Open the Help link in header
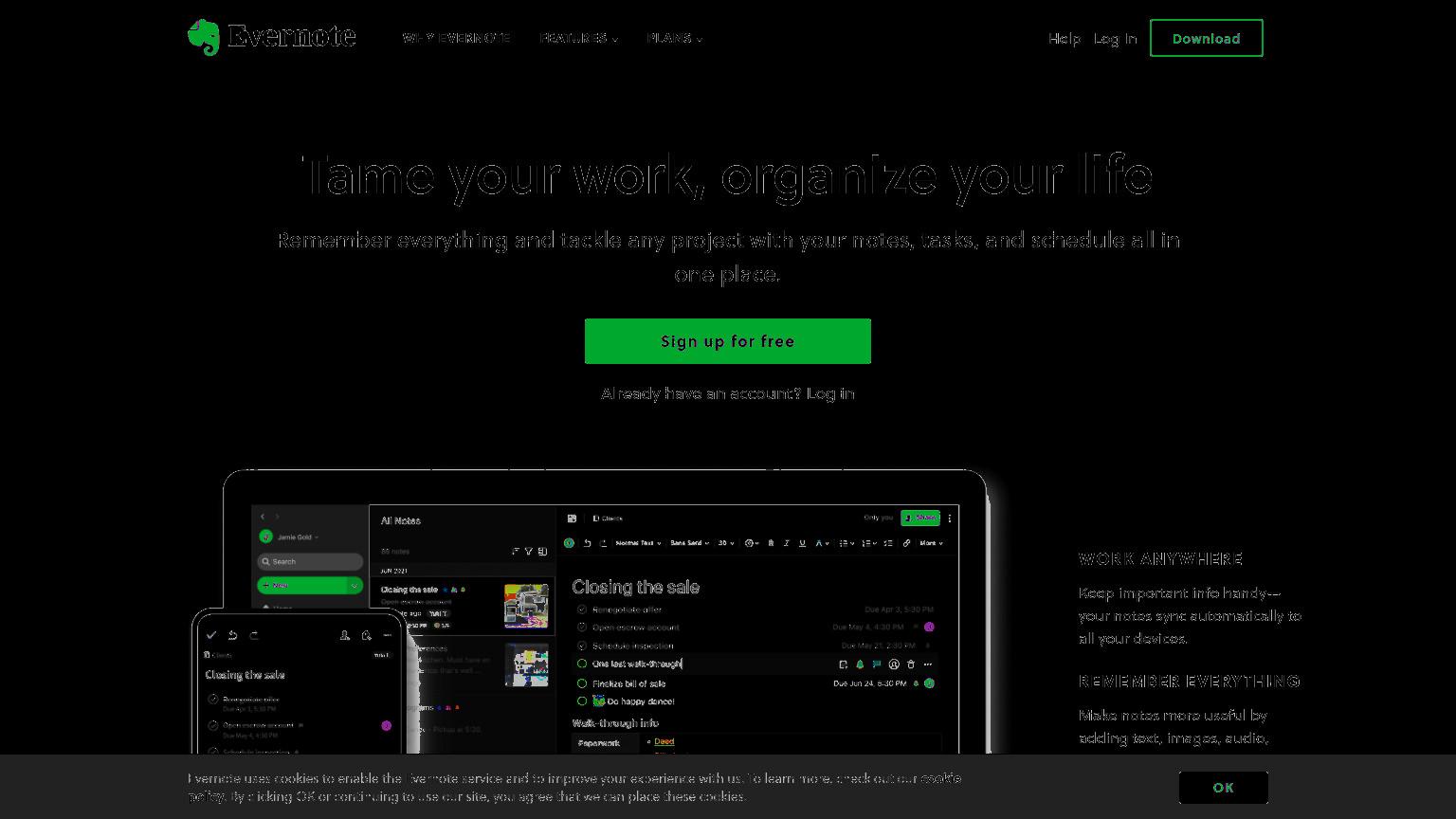This screenshot has width=1456, height=819. 1065,38
